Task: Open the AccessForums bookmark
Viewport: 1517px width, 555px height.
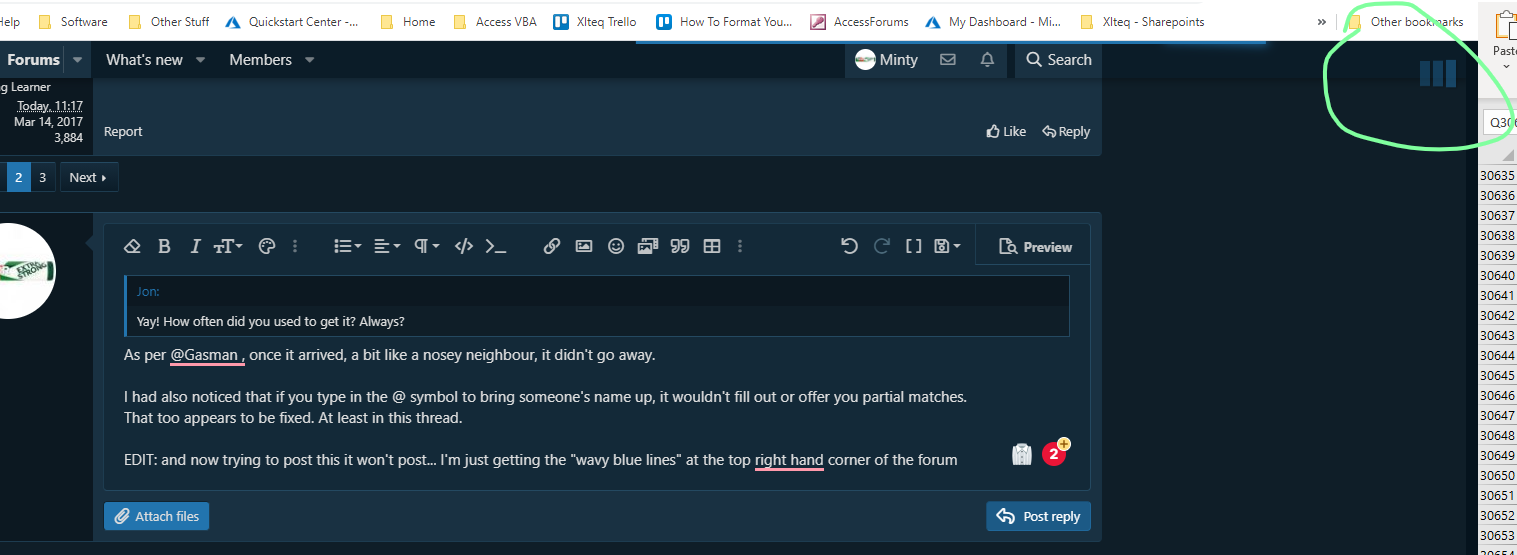Action: pyautogui.click(x=860, y=21)
